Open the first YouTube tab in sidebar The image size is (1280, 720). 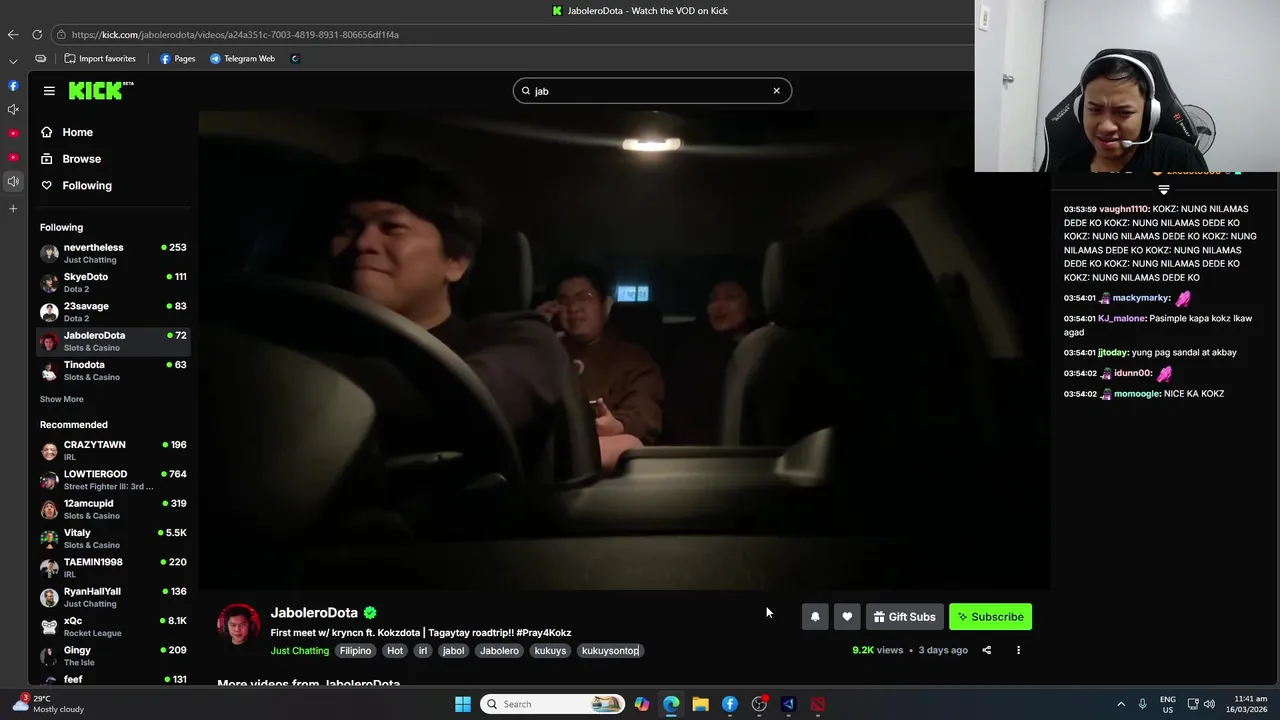tap(13, 133)
